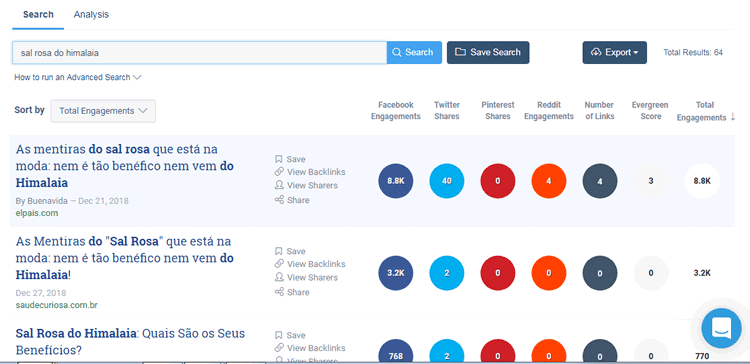Click the blue Search button

coord(414,53)
